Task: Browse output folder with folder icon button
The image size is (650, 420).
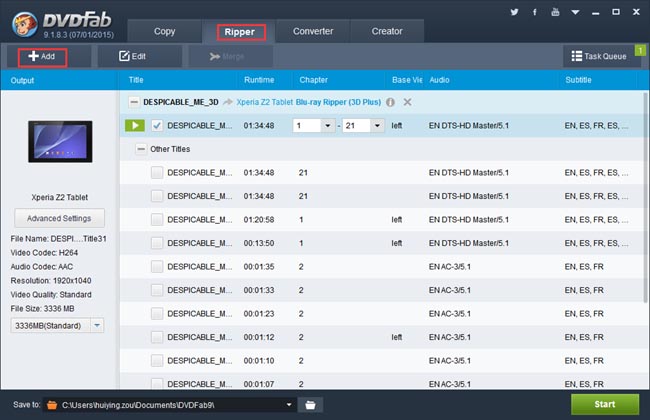Action: coord(310,405)
